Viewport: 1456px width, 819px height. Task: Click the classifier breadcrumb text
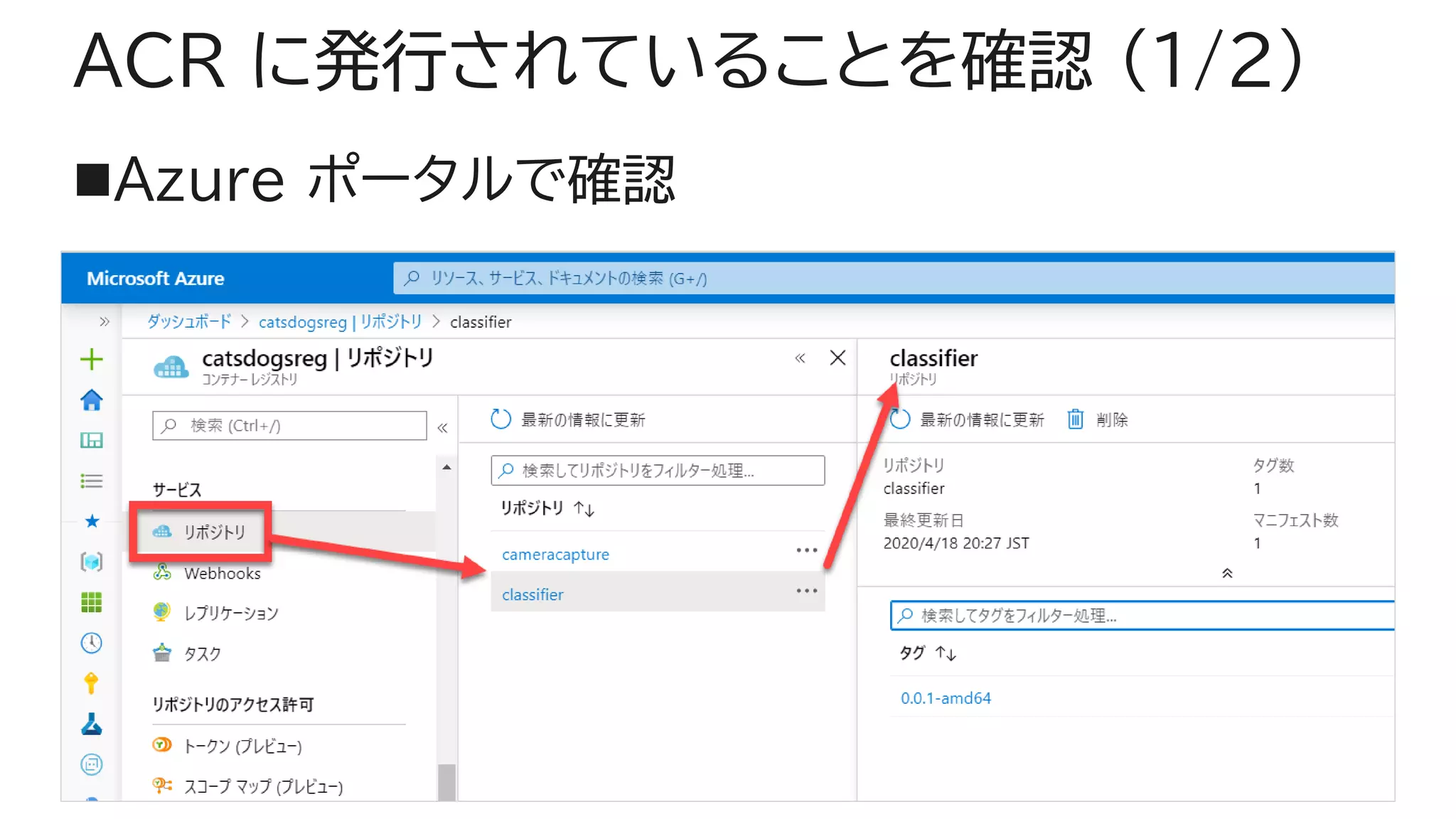481,322
